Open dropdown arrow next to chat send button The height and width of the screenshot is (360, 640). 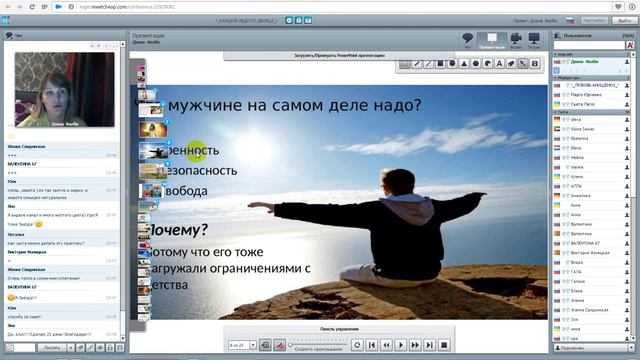[x=71, y=348]
